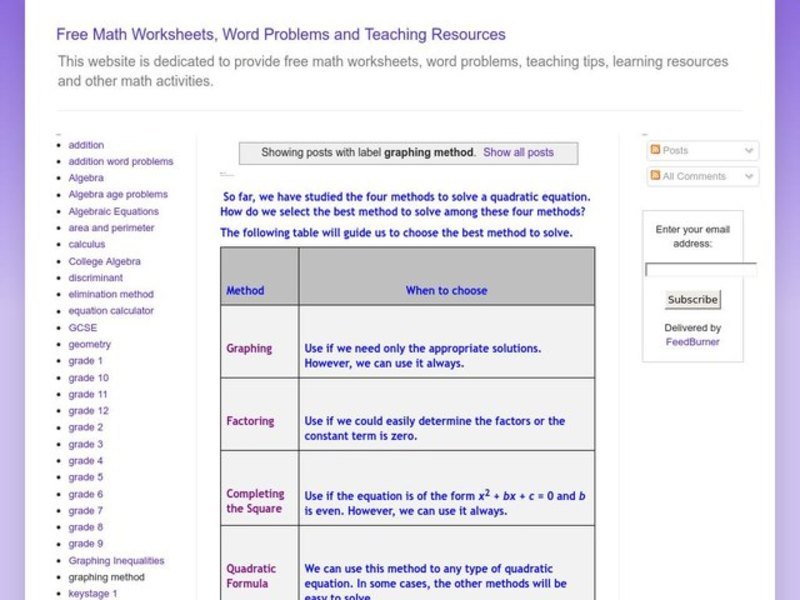Click the College Algebra label
Image resolution: width=800 pixels, height=600 pixels.
(x=104, y=261)
